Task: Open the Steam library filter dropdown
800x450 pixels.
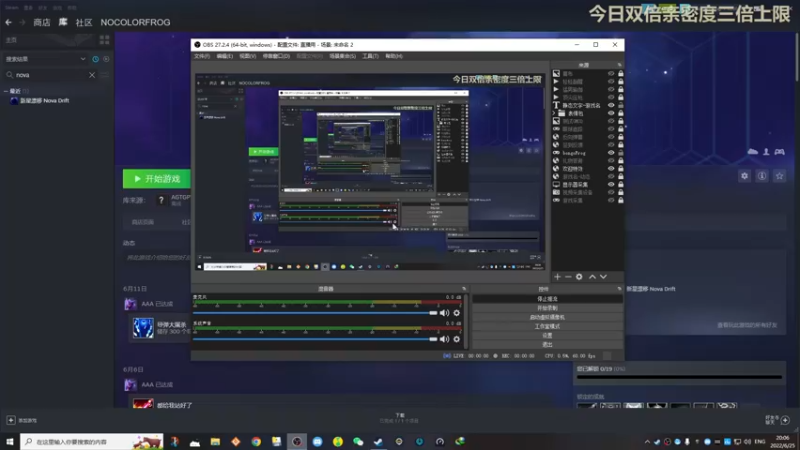Action: click(83, 59)
